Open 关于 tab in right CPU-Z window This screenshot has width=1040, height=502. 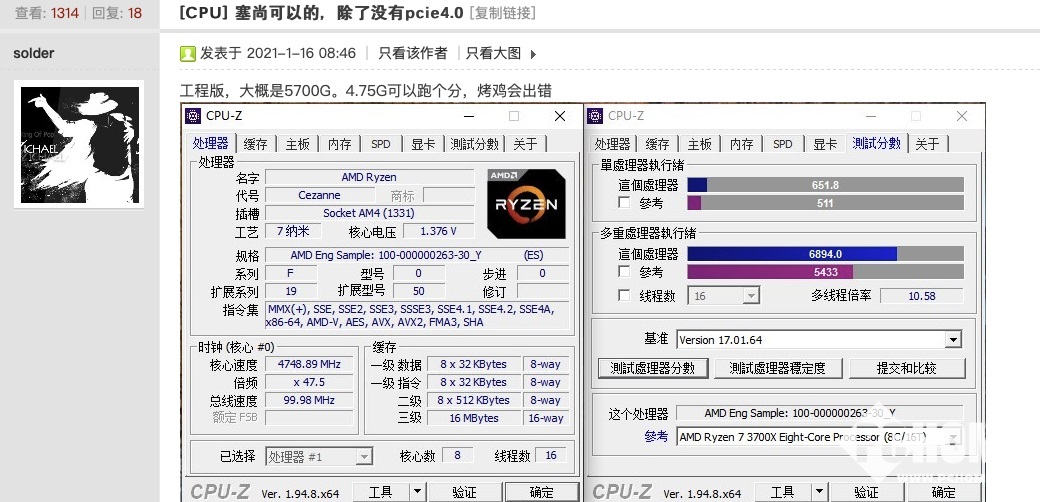coord(927,144)
